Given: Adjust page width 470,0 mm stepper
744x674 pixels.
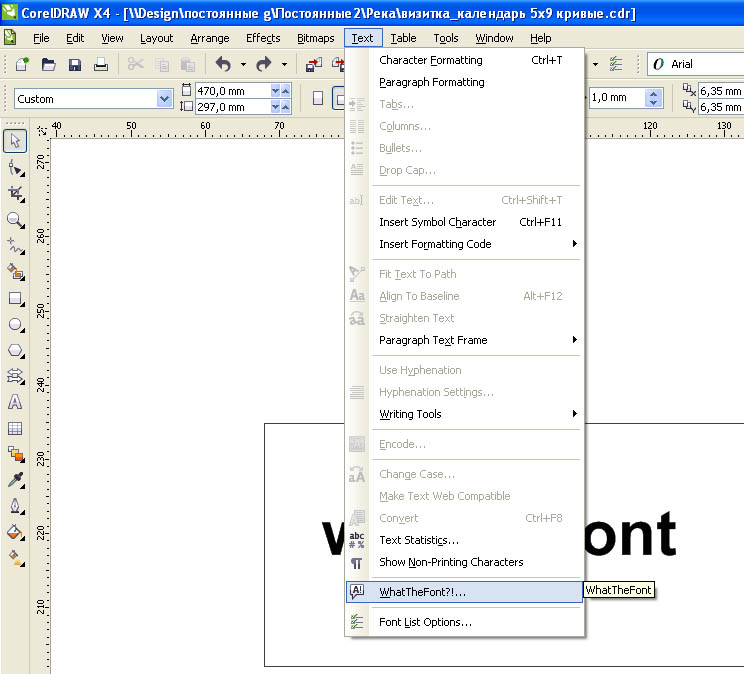Looking at the screenshot, I should (x=280, y=91).
